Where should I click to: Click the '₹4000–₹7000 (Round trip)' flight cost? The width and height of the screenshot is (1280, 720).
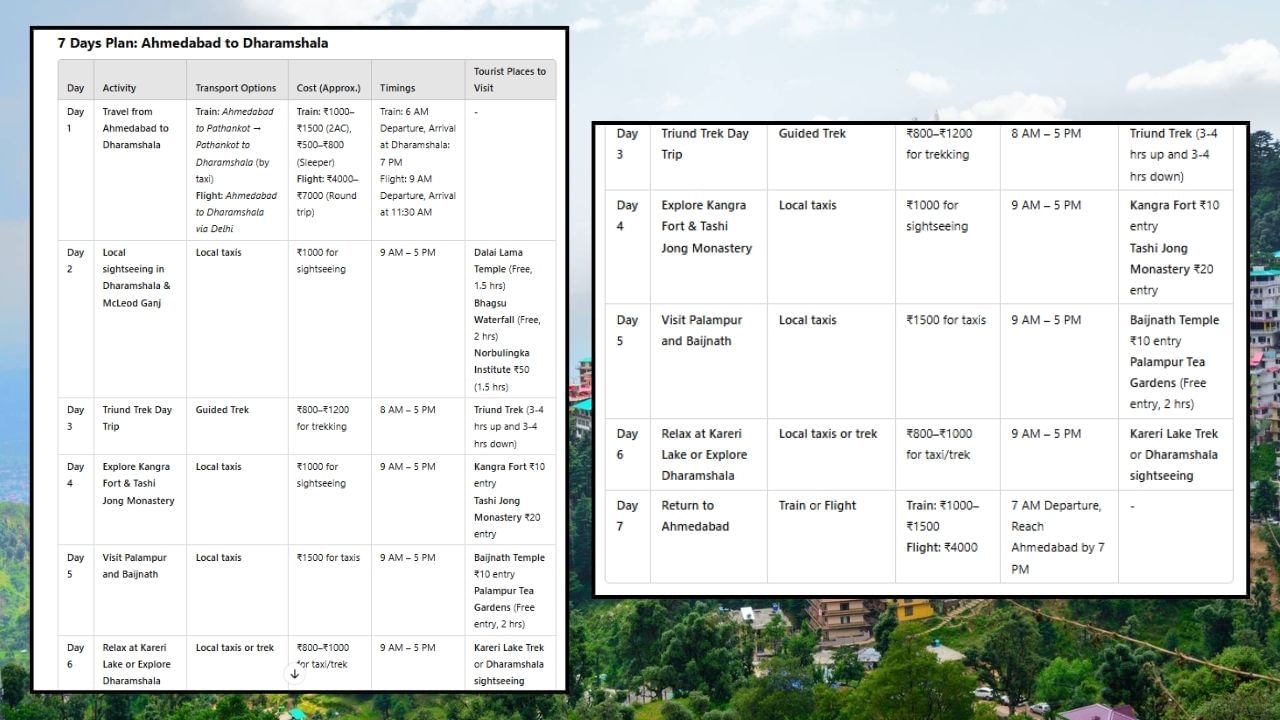(x=327, y=195)
